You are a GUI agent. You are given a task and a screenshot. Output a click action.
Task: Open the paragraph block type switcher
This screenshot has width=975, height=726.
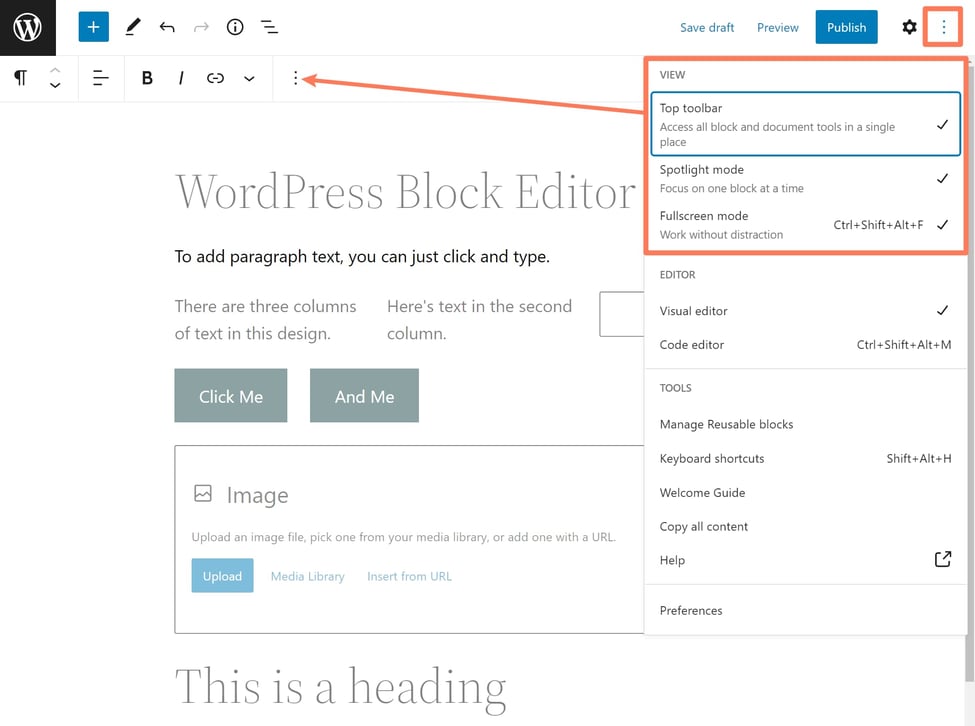click(x=20, y=78)
